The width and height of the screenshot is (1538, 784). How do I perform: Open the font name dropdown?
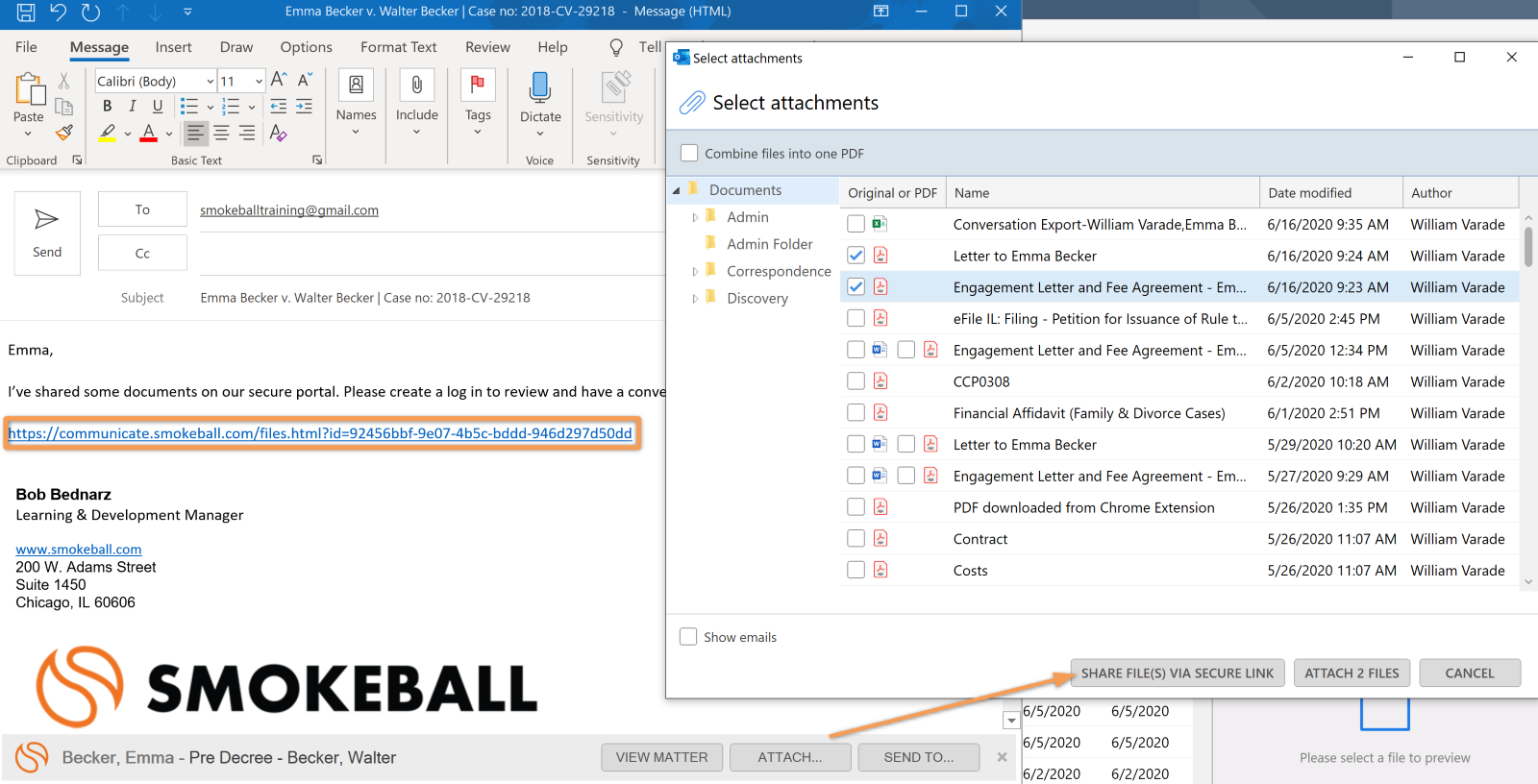coord(211,81)
